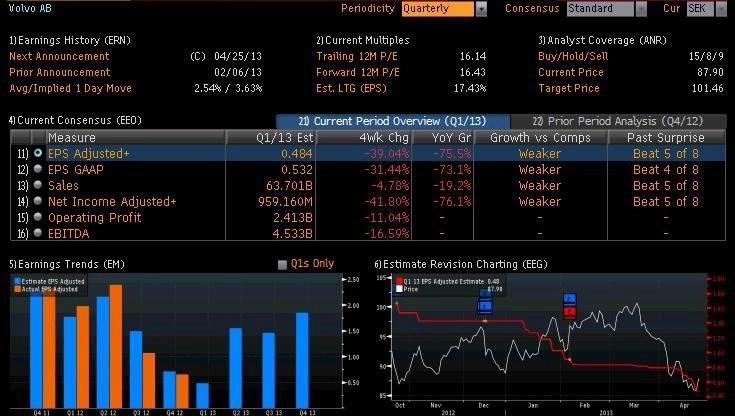
Task: Click the red marker icon near February
Action: click(570, 312)
